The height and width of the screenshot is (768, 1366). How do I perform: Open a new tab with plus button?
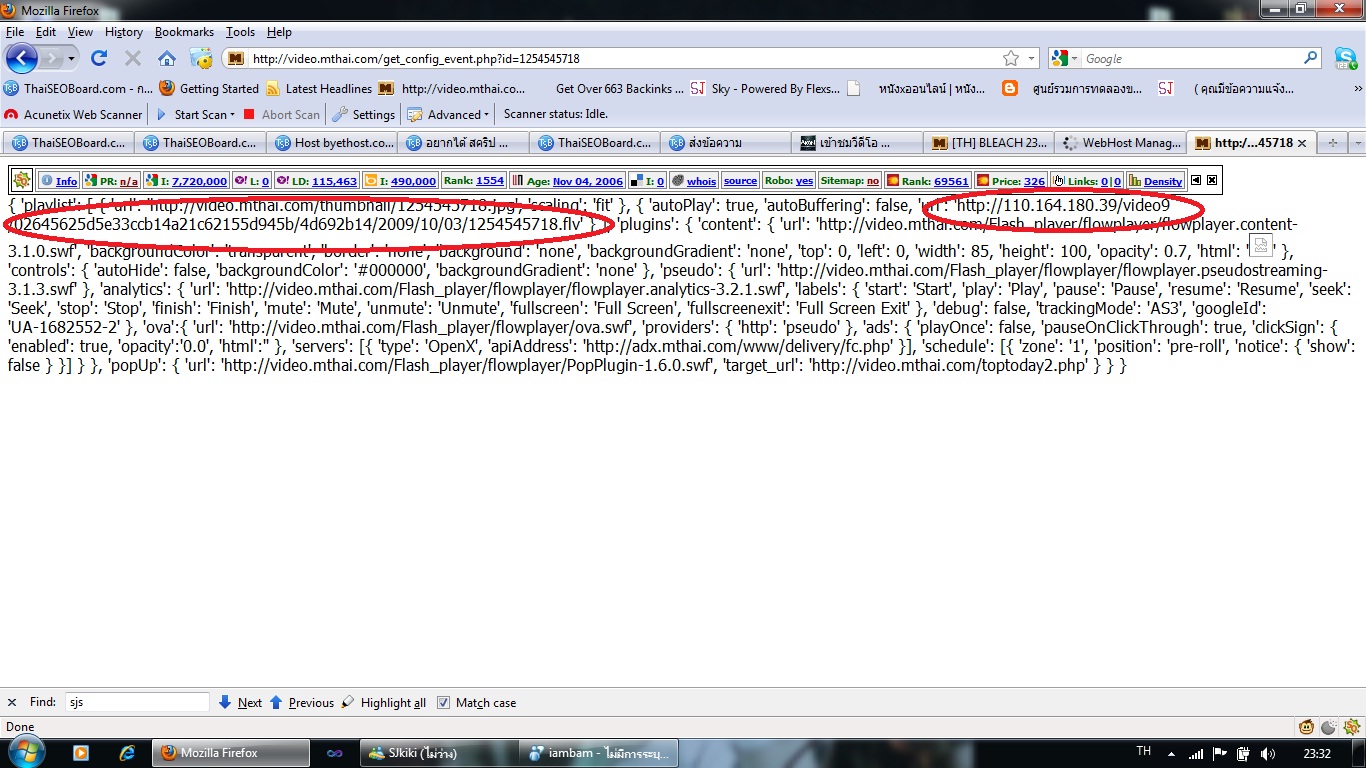(1332, 143)
